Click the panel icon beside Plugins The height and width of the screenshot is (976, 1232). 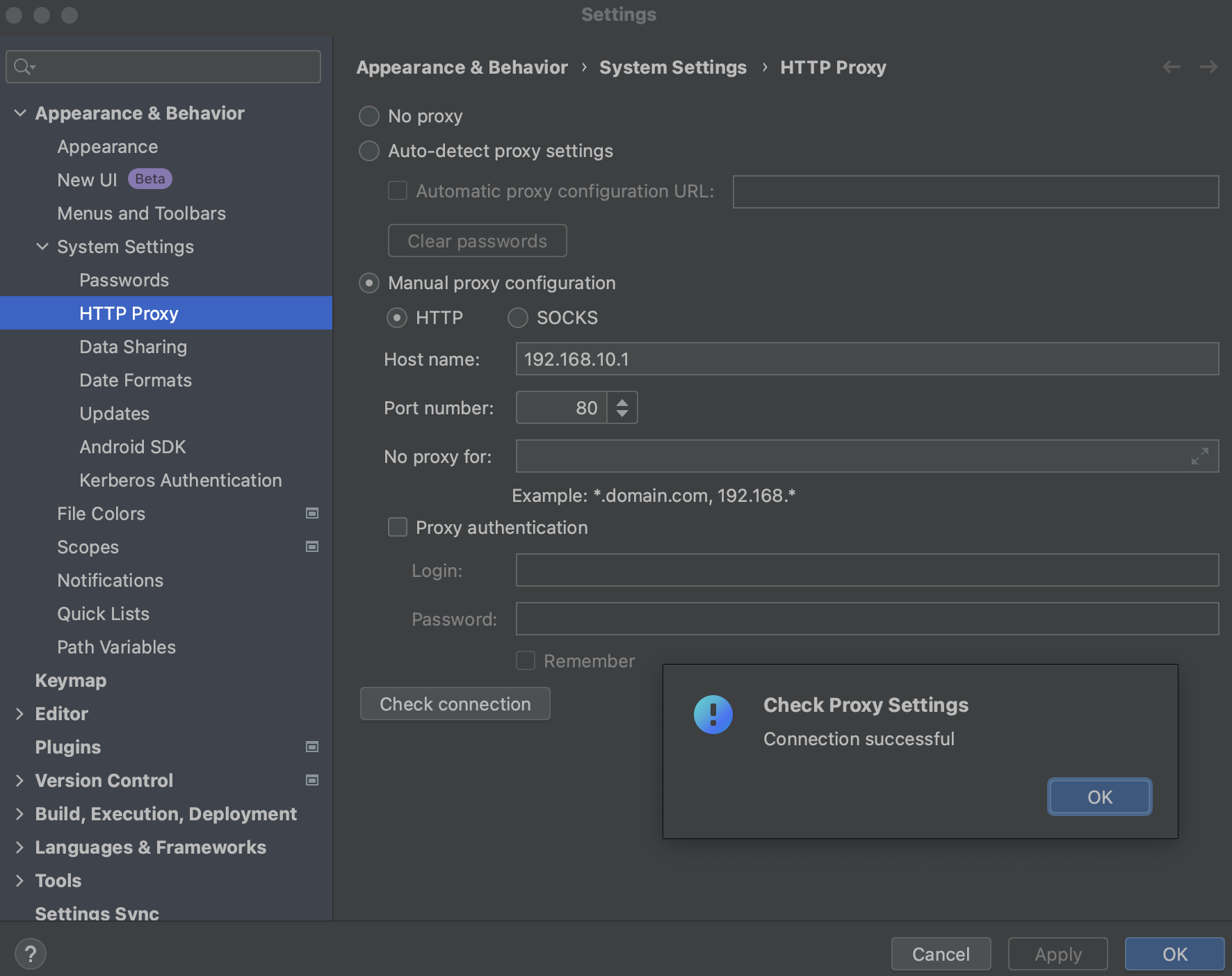[312, 747]
